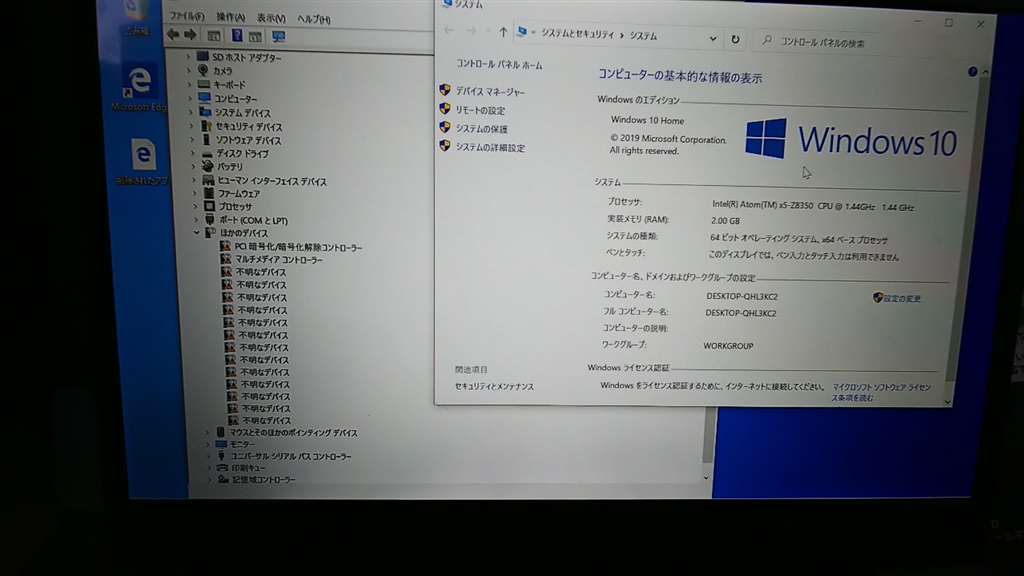Collapse the ほかのデバイス node
Screen dimensions: 1024x576
point(197,232)
